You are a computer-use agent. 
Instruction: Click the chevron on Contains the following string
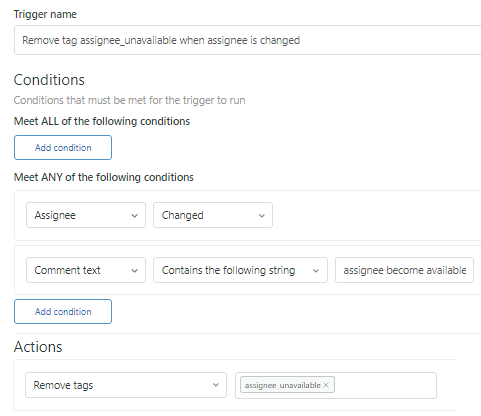point(316,271)
